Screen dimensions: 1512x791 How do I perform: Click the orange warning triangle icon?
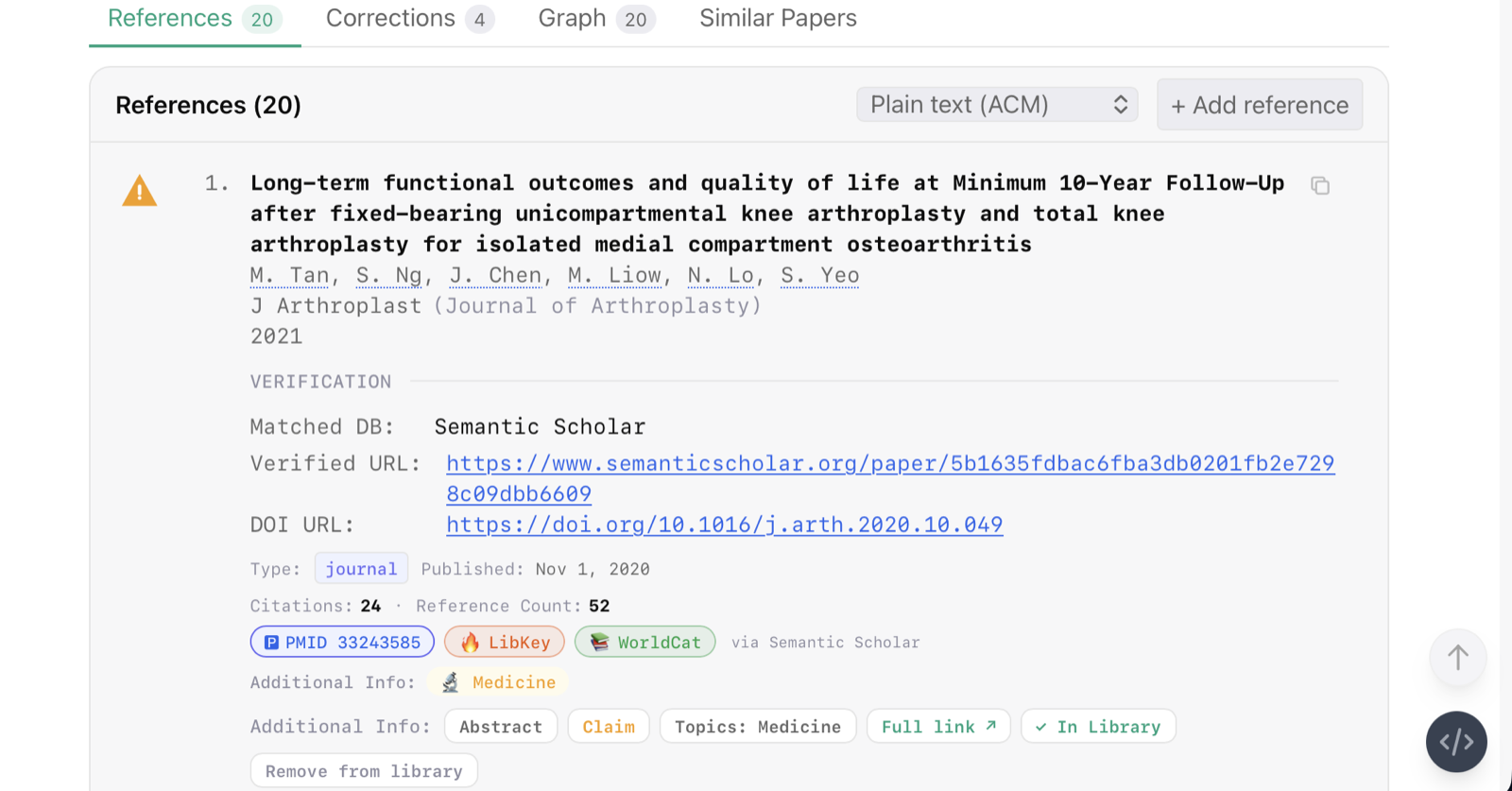pyautogui.click(x=140, y=191)
